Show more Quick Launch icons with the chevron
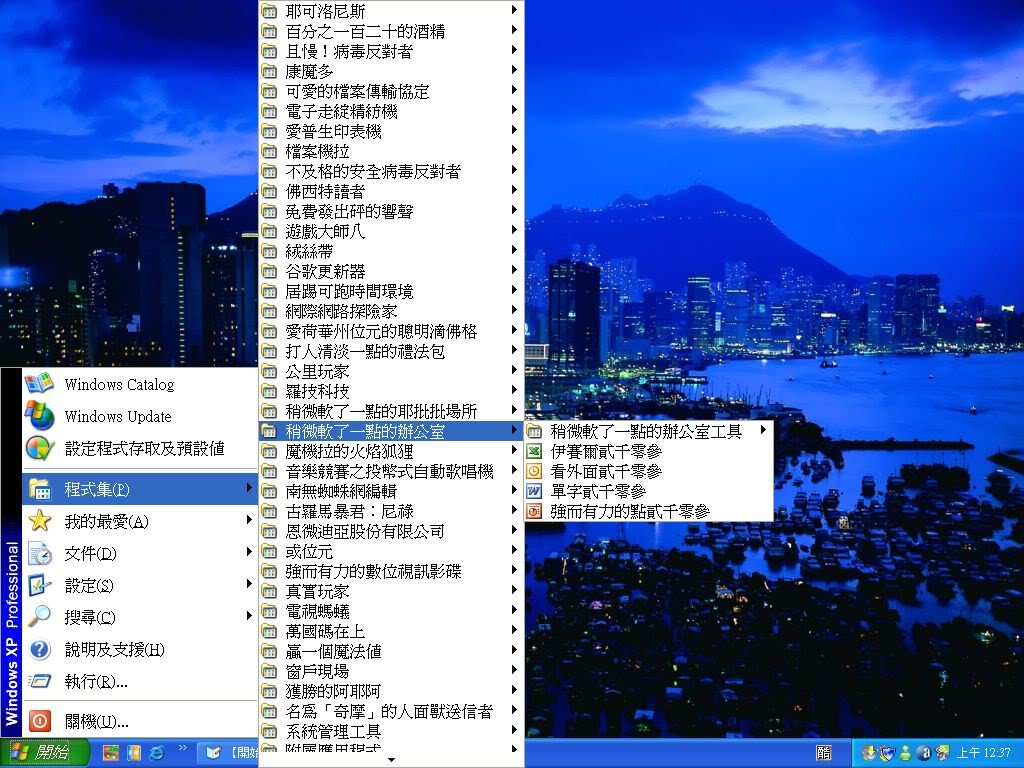The image size is (1024, 768). pyautogui.click(x=182, y=748)
